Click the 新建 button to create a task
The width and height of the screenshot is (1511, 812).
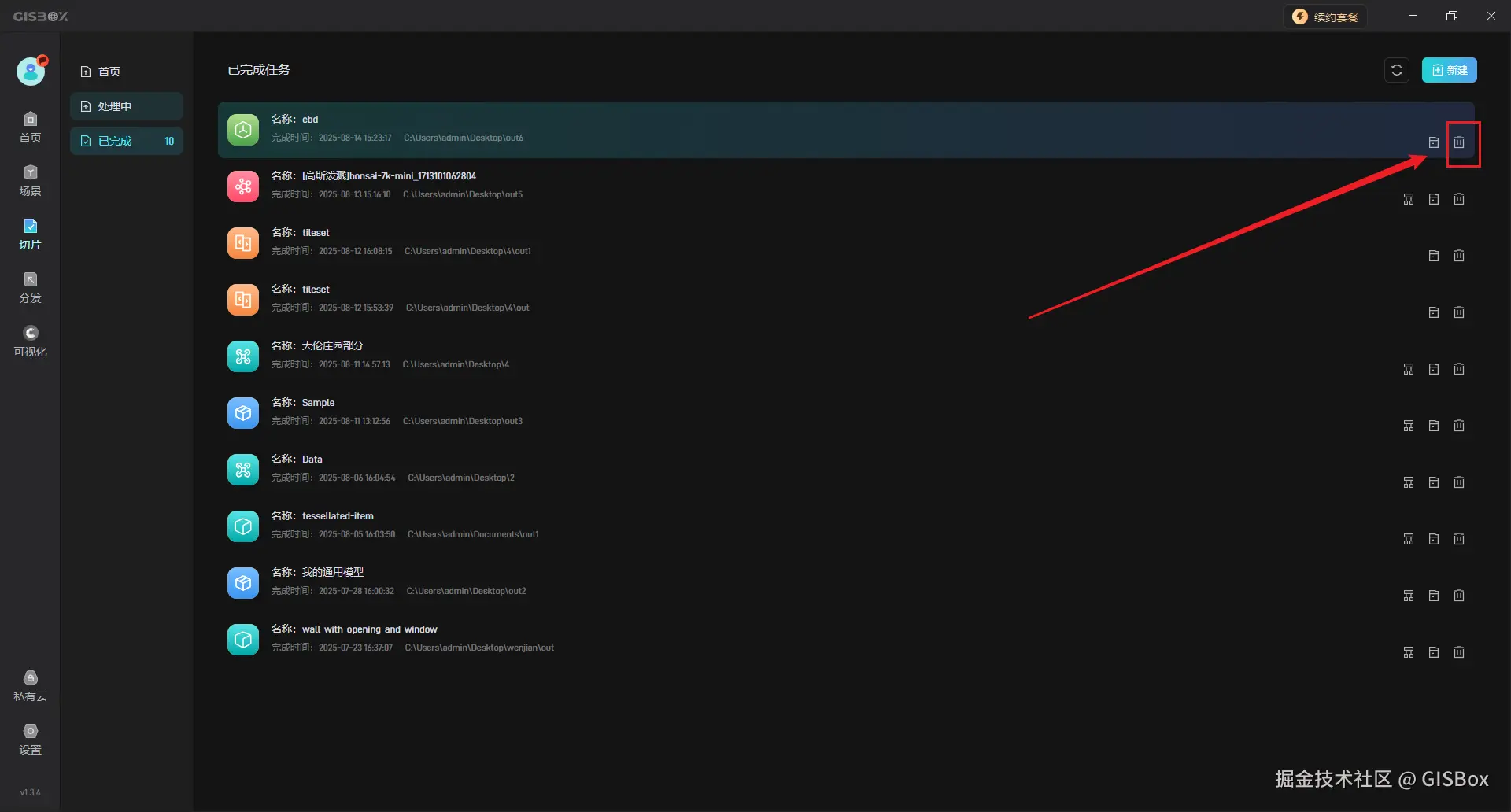coord(1449,70)
